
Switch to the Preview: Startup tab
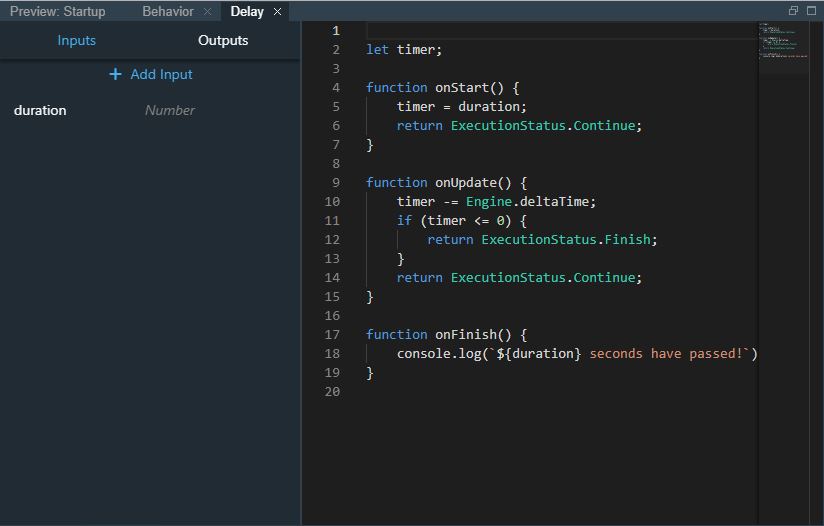coord(57,12)
